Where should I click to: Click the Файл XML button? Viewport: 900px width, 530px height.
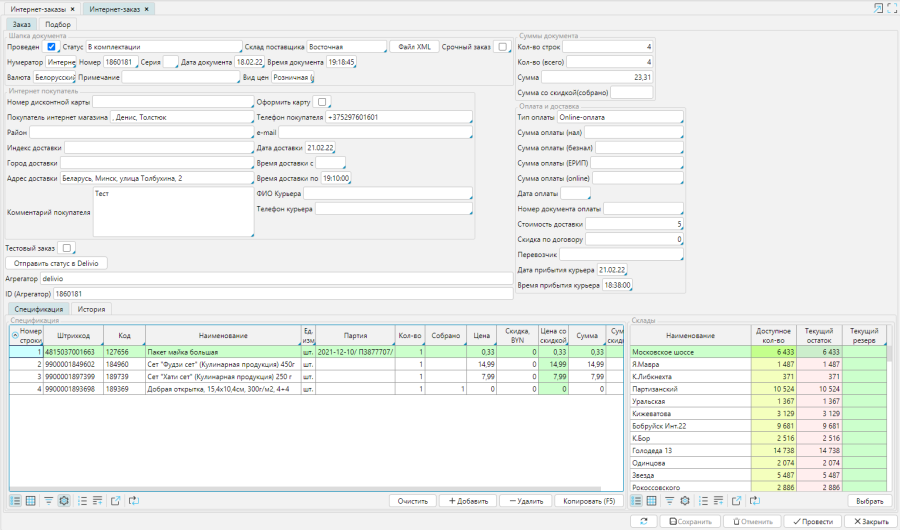[414, 47]
